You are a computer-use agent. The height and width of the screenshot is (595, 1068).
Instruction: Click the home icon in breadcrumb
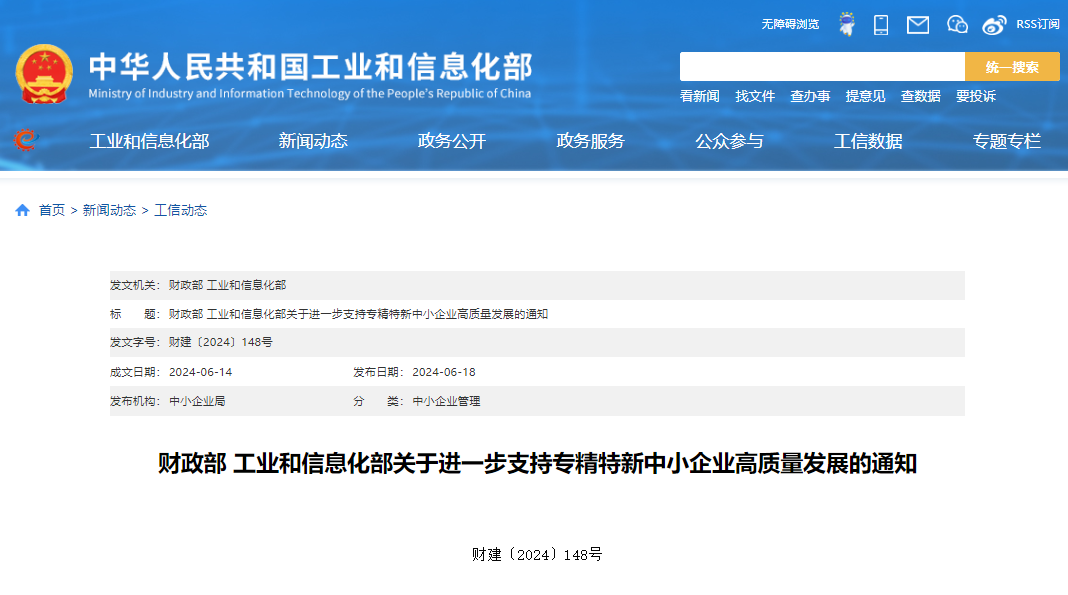click(22, 210)
